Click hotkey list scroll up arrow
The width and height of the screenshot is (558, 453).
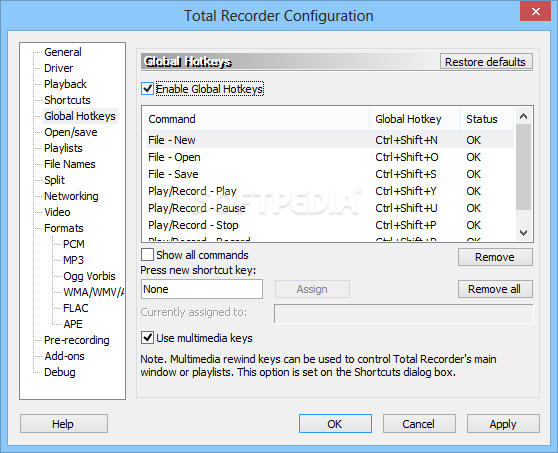pos(523,116)
